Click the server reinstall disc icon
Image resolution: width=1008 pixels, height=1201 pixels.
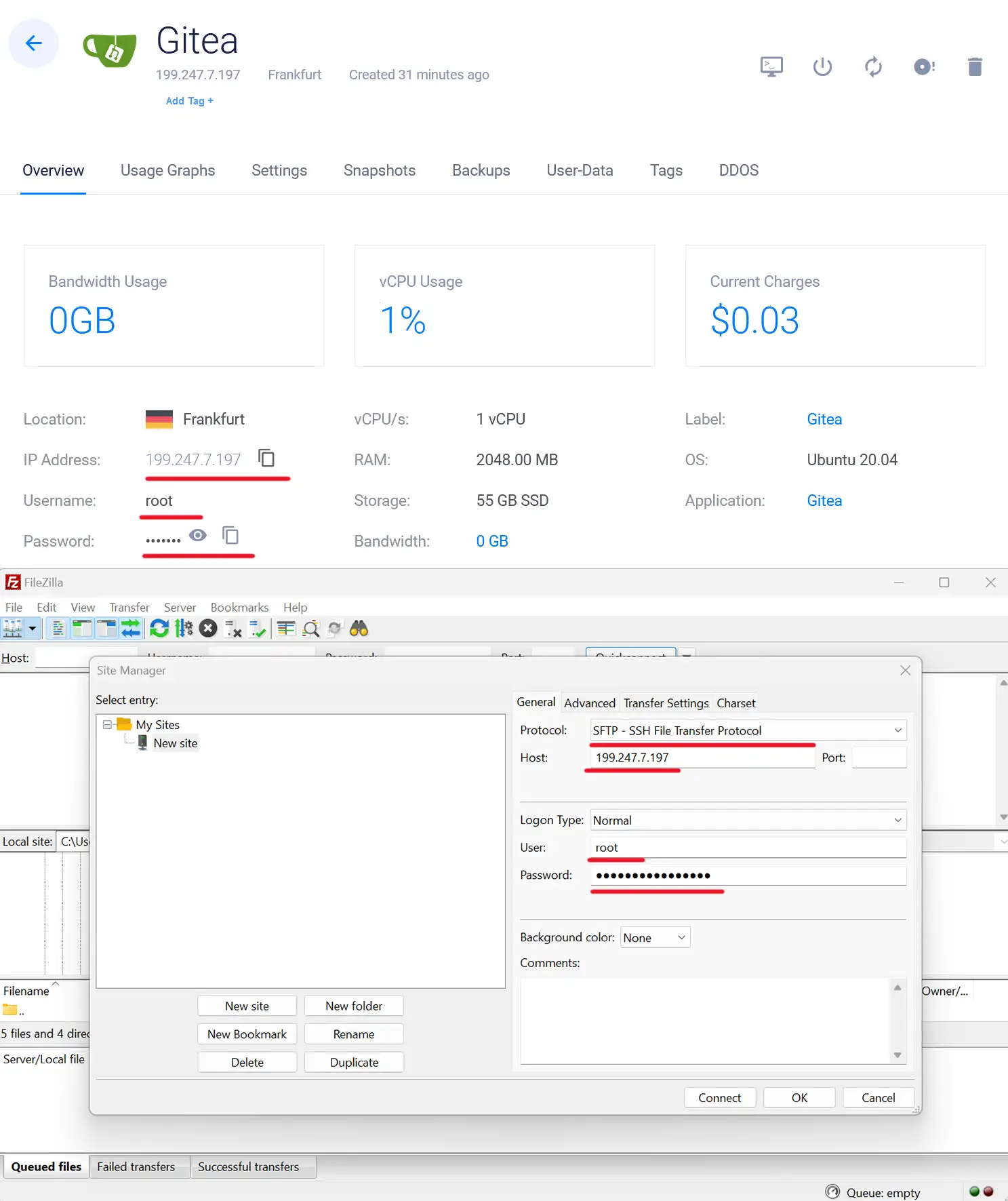(925, 66)
